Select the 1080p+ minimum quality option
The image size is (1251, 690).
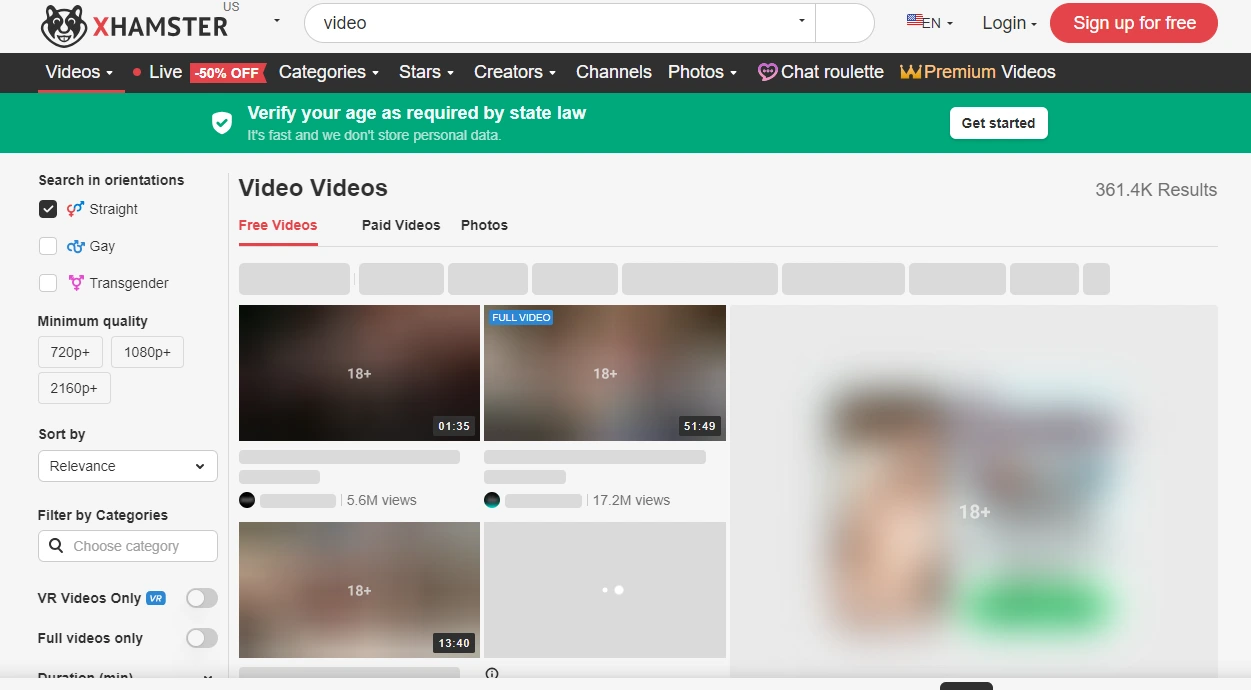pyautogui.click(x=147, y=352)
